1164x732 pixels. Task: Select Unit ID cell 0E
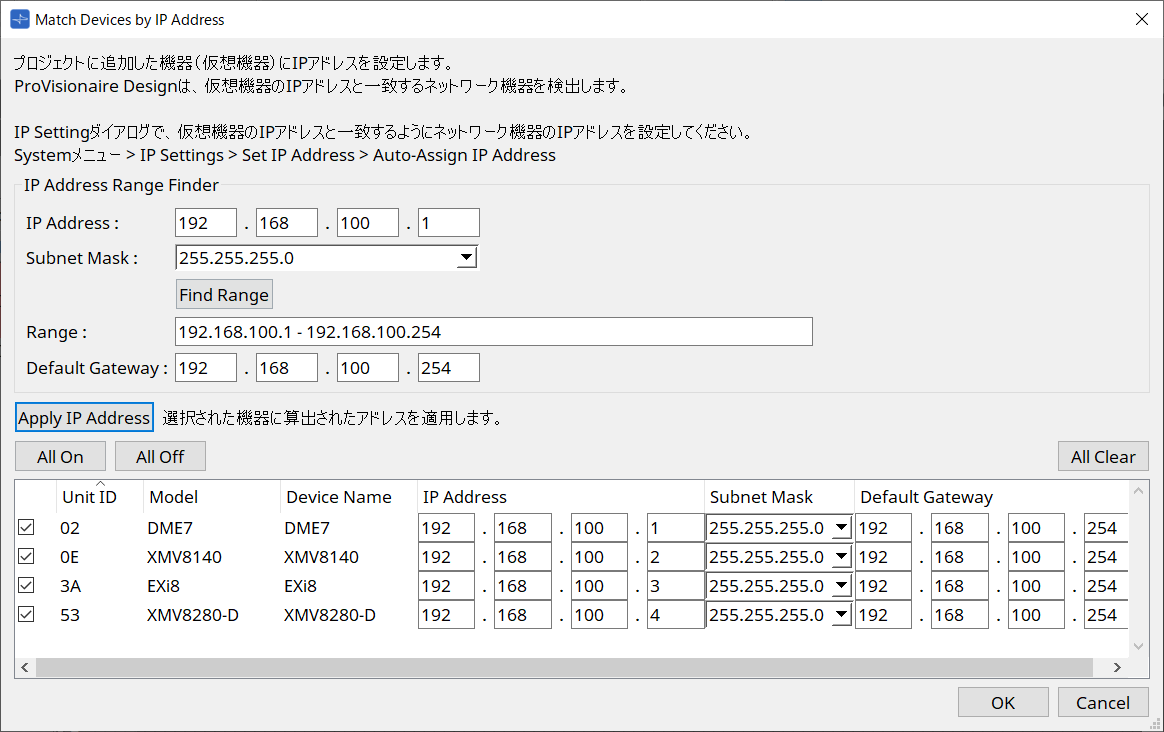pos(70,557)
